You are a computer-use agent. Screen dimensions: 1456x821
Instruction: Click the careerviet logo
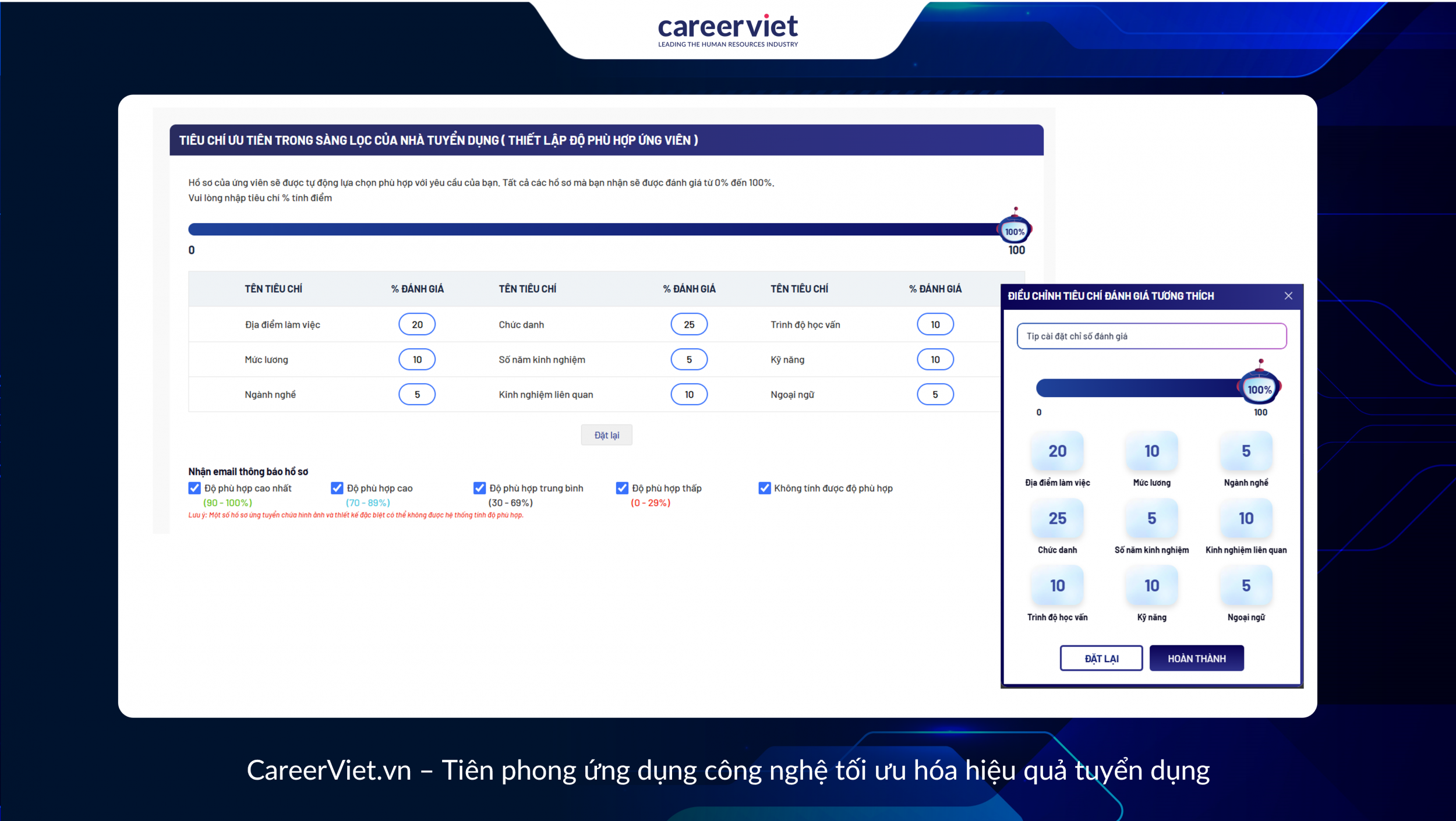click(x=727, y=29)
